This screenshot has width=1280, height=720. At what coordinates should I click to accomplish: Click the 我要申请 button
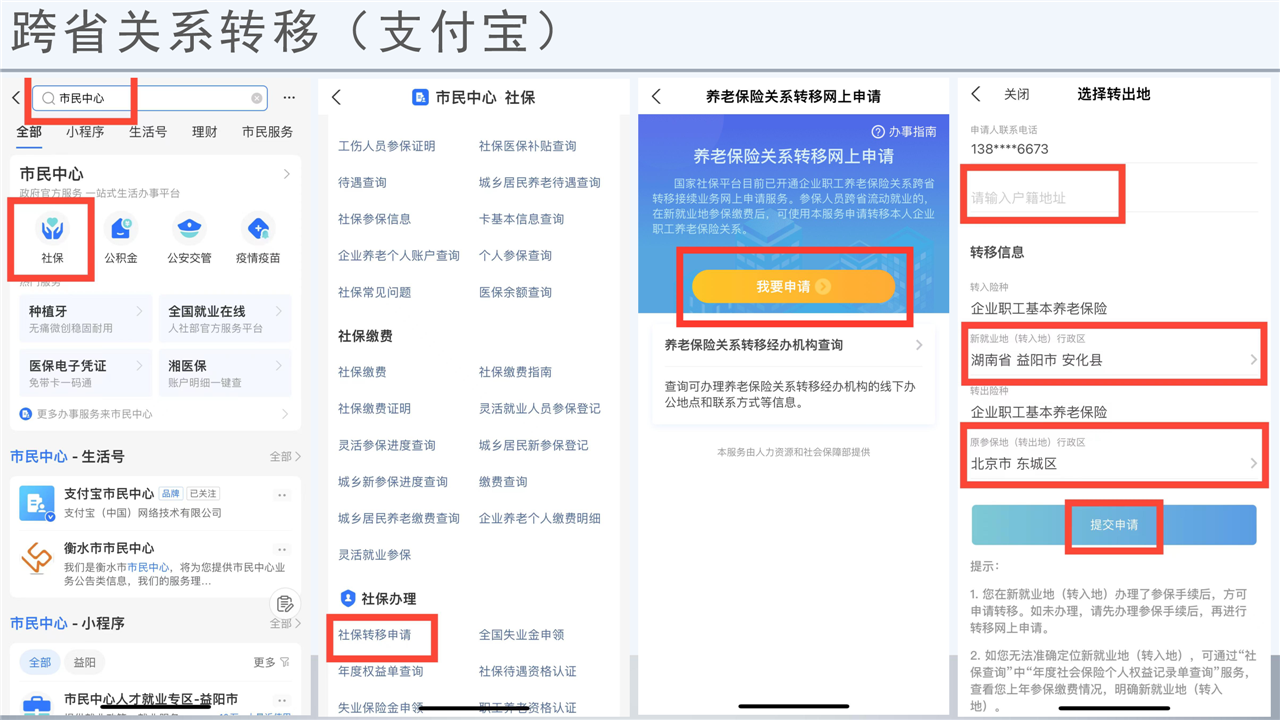(x=793, y=287)
